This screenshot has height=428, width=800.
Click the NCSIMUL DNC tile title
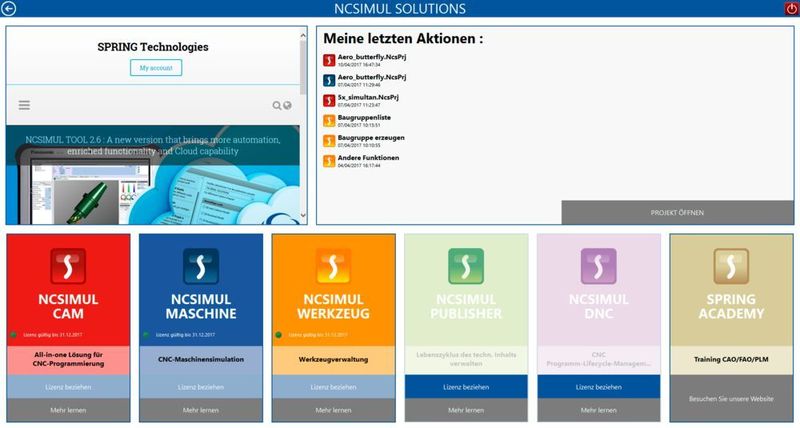point(599,306)
